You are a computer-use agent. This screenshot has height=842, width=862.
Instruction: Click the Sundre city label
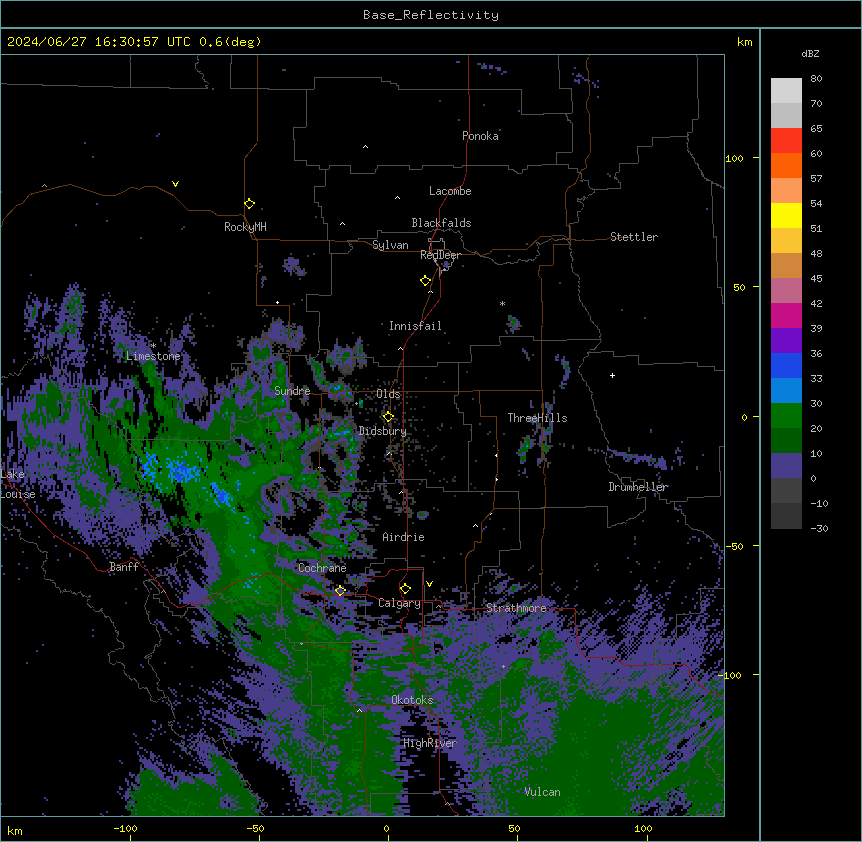point(292,391)
